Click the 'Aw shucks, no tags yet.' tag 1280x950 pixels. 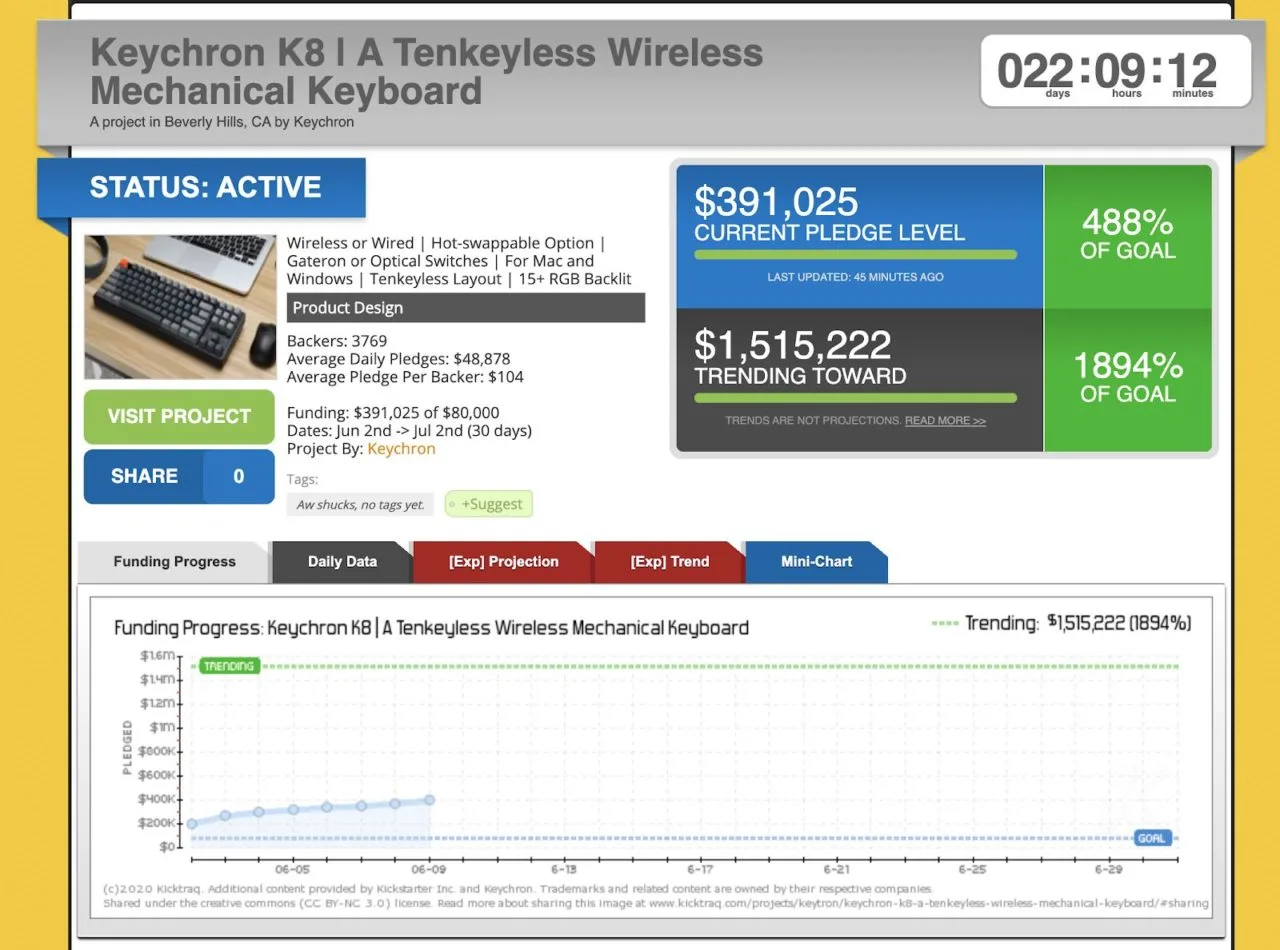pos(361,505)
